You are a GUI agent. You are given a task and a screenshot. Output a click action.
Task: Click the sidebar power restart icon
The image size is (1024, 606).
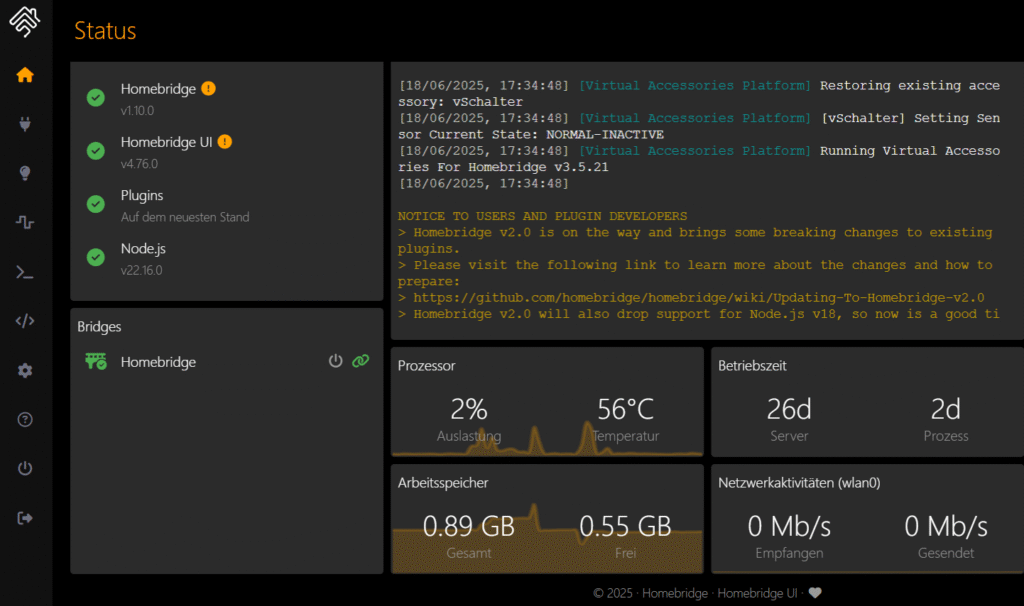(25, 468)
